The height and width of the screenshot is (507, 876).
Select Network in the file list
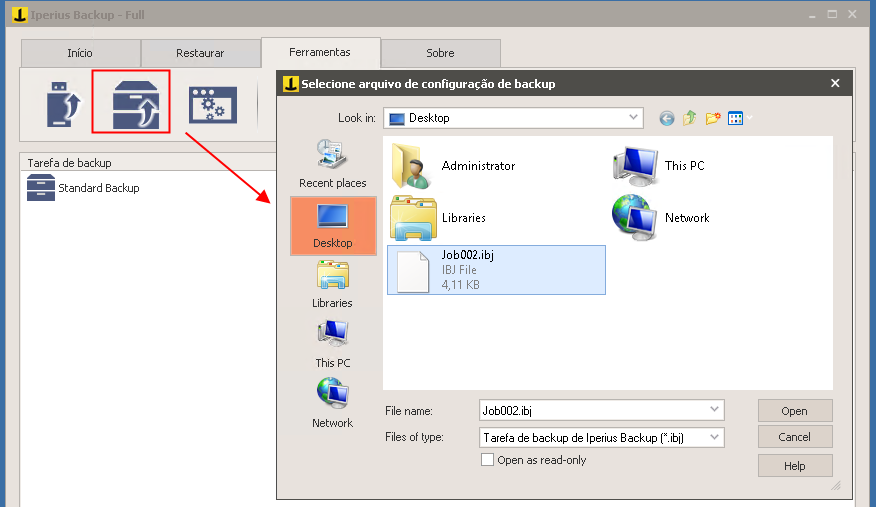tap(660, 218)
